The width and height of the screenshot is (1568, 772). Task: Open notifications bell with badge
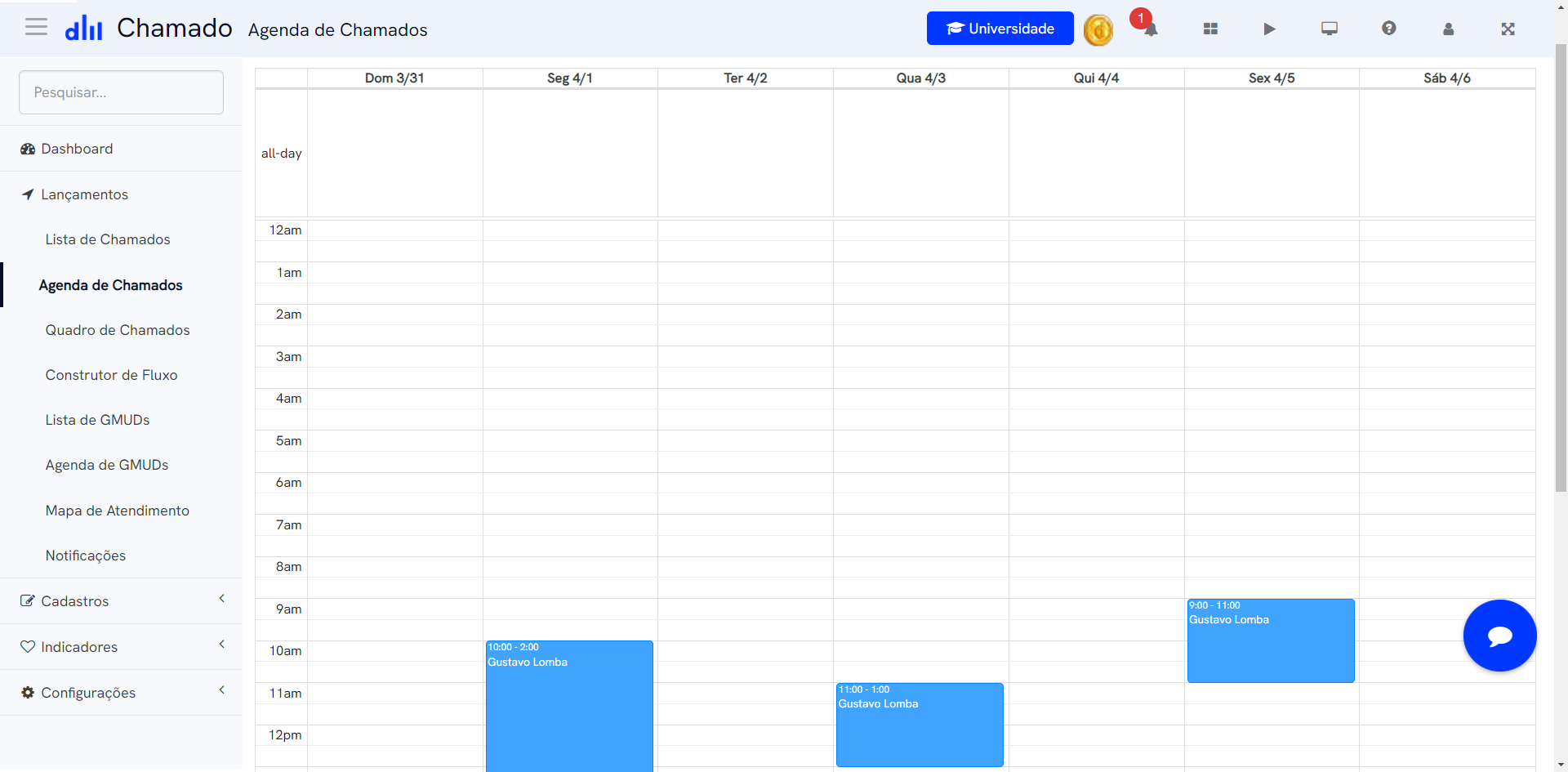pyautogui.click(x=1151, y=29)
